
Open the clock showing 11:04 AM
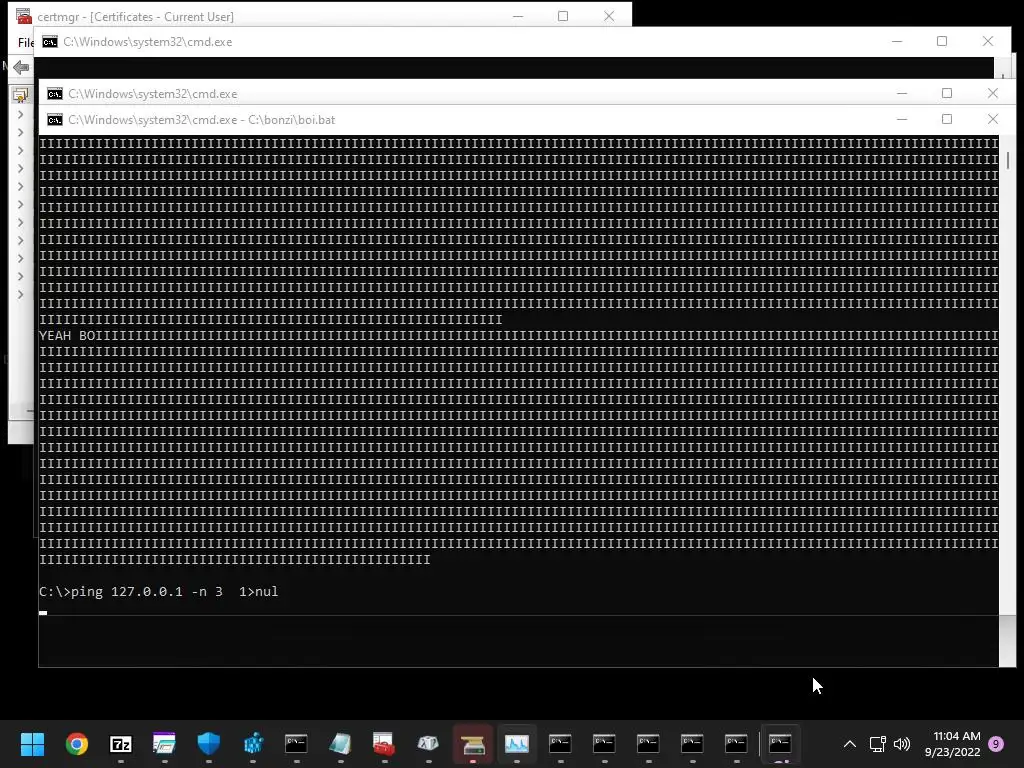(x=952, y=744)
